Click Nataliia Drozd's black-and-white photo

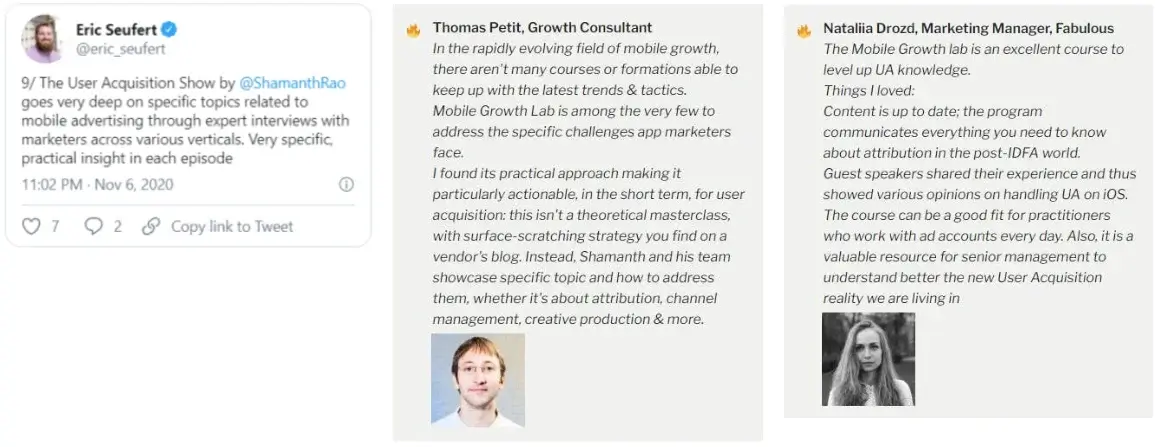click(x=868, y=359)
